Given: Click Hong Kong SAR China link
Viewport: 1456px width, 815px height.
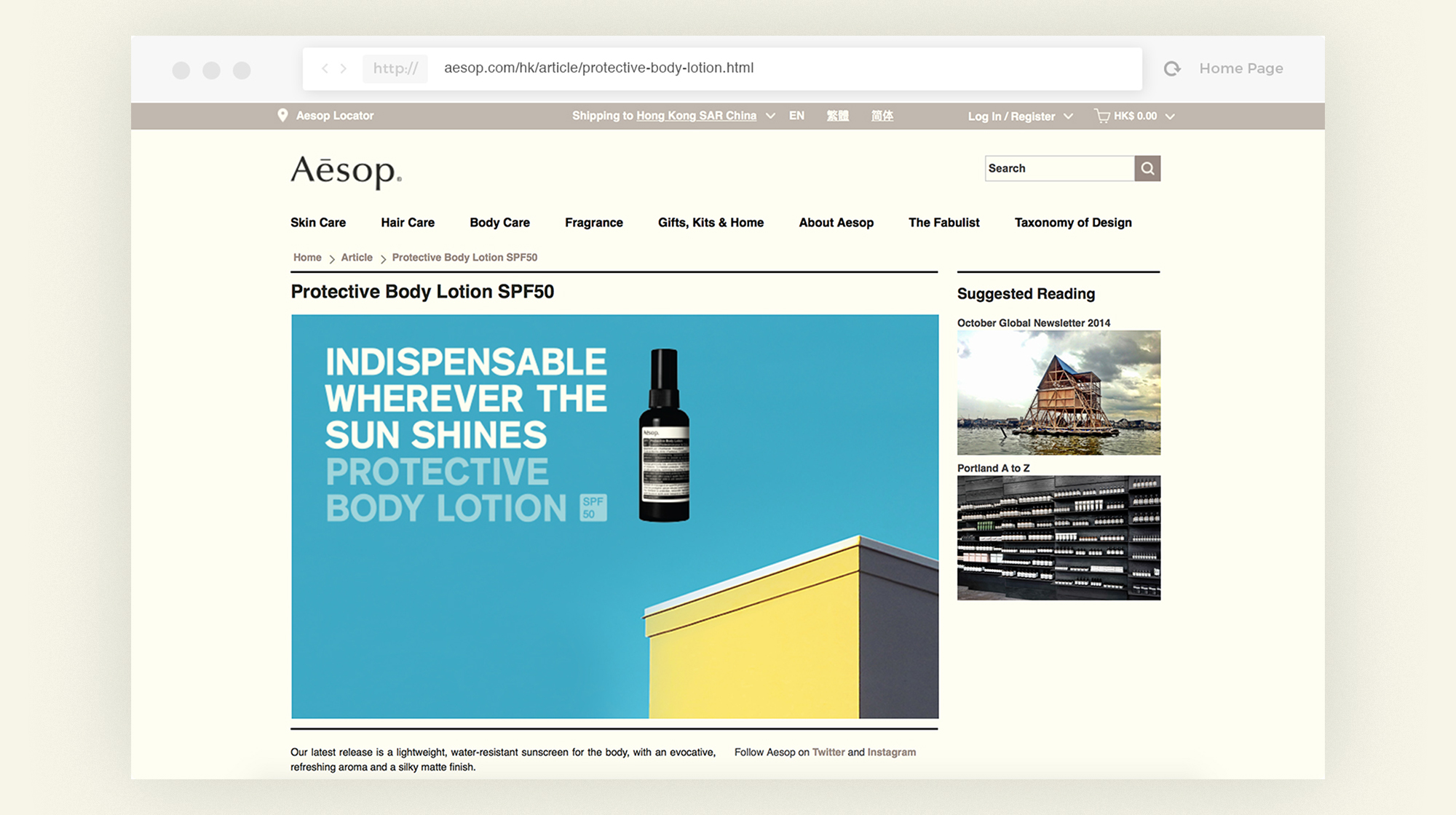Looking at the screenshot, I should click(696, 116).
